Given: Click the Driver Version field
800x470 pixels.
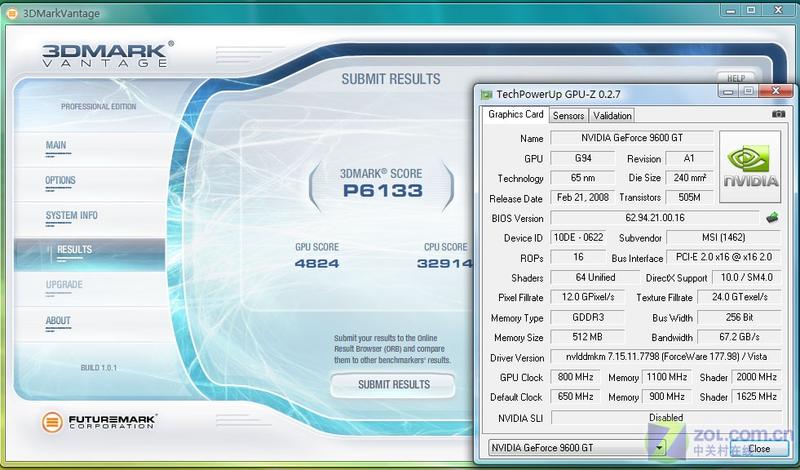Looking at the screenshot, I should (x=666, y=357).
